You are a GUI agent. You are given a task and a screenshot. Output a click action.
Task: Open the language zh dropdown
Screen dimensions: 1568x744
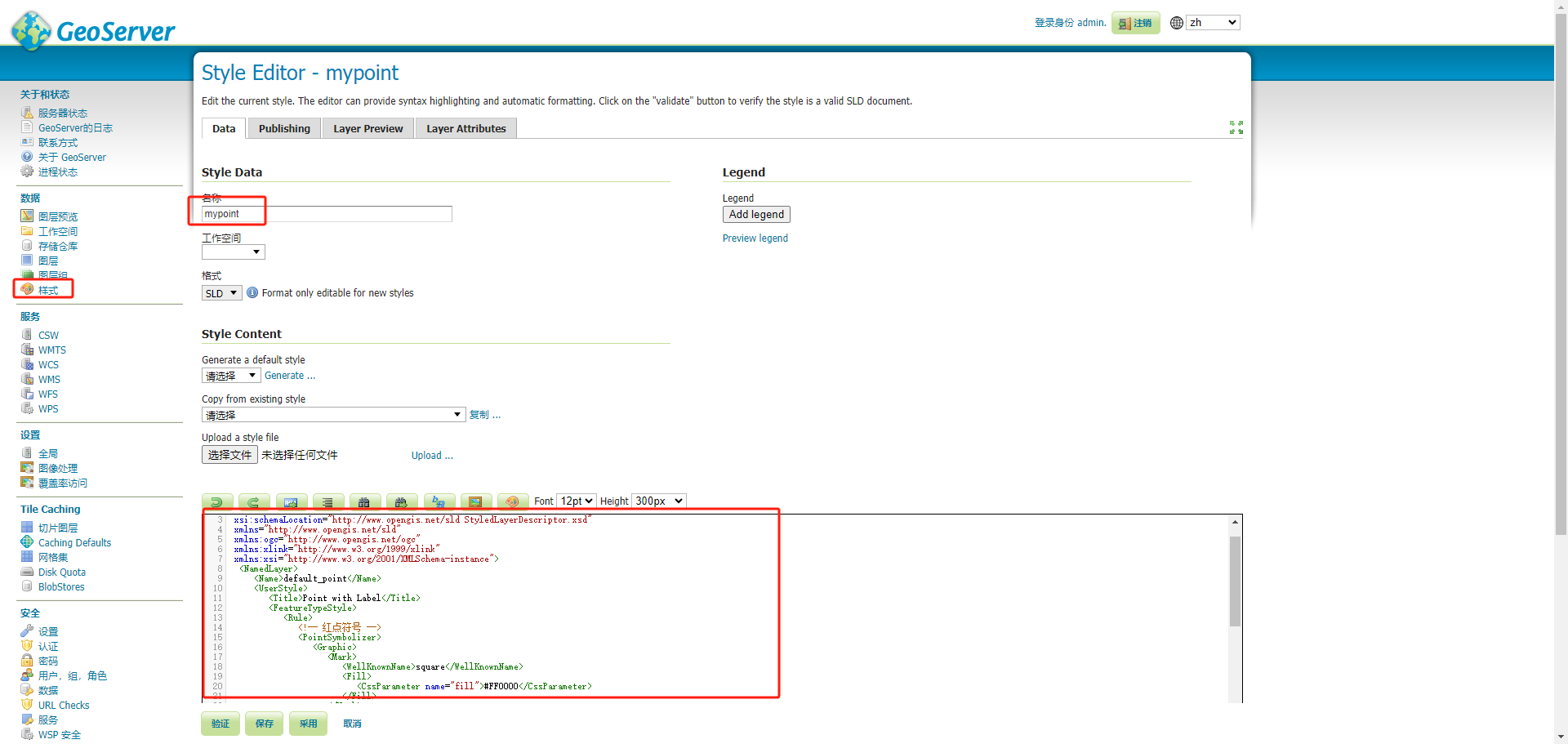coord(1213,23)
